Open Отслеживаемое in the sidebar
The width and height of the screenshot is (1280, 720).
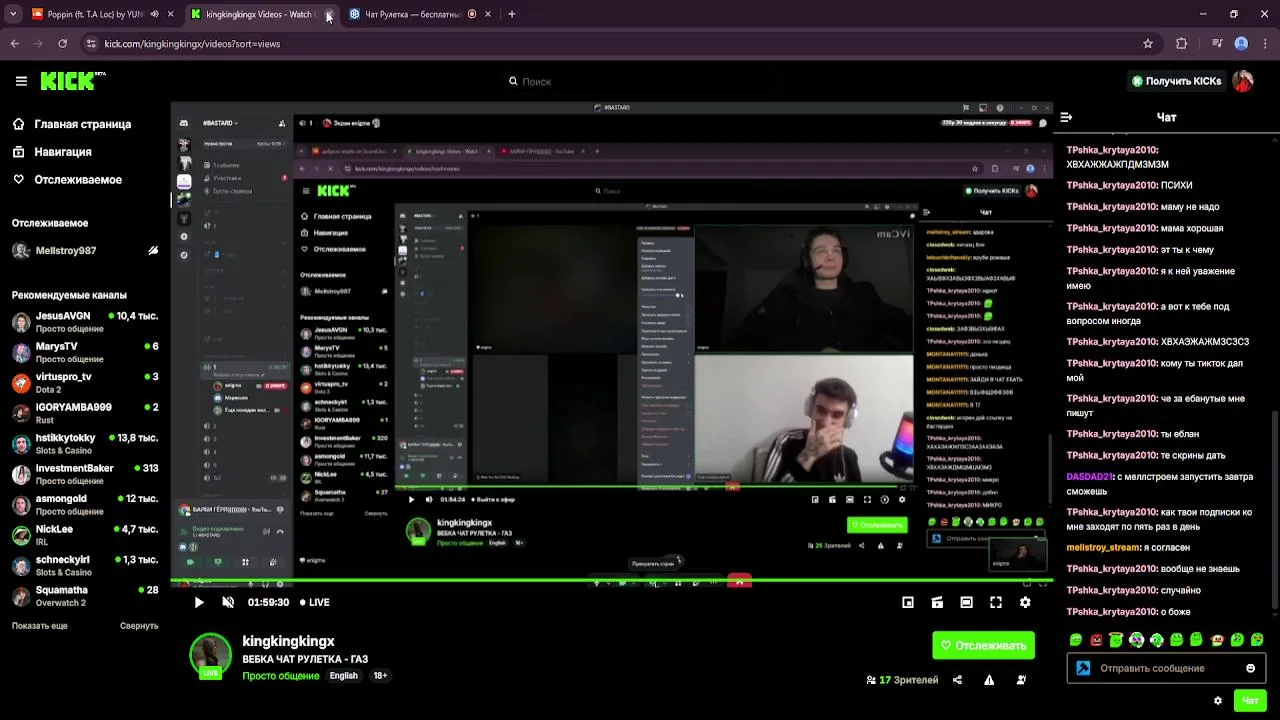(x=67, y=180)
